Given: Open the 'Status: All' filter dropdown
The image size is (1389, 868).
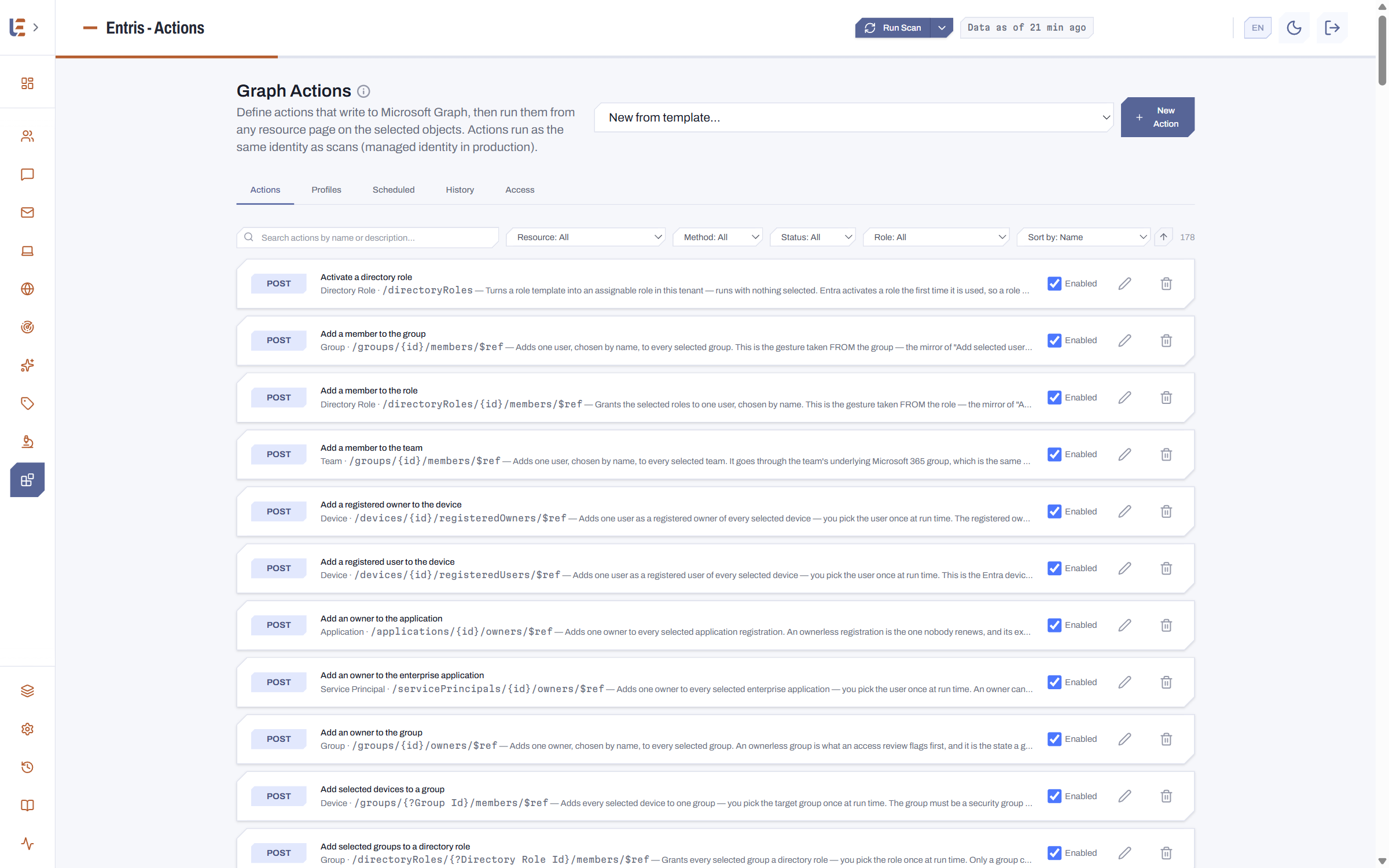Looking at the screenshot, I should point(813,237).
